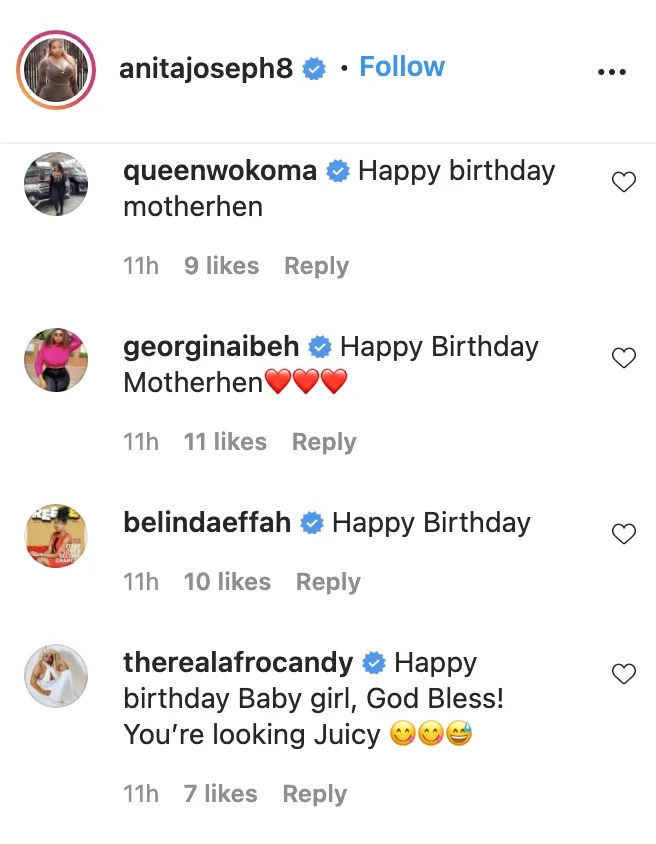
Task: View the 9 likes on queenwokoma's comment
Action: (221, 266)
